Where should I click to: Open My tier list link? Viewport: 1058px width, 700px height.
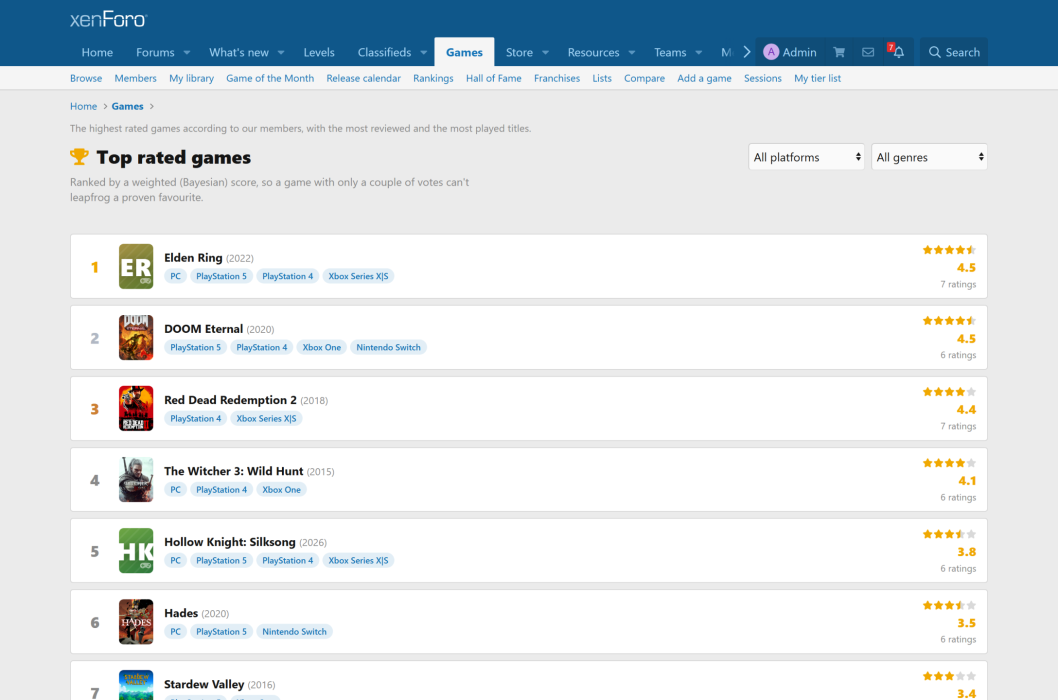pyautogui.click(x=817, y=78)
